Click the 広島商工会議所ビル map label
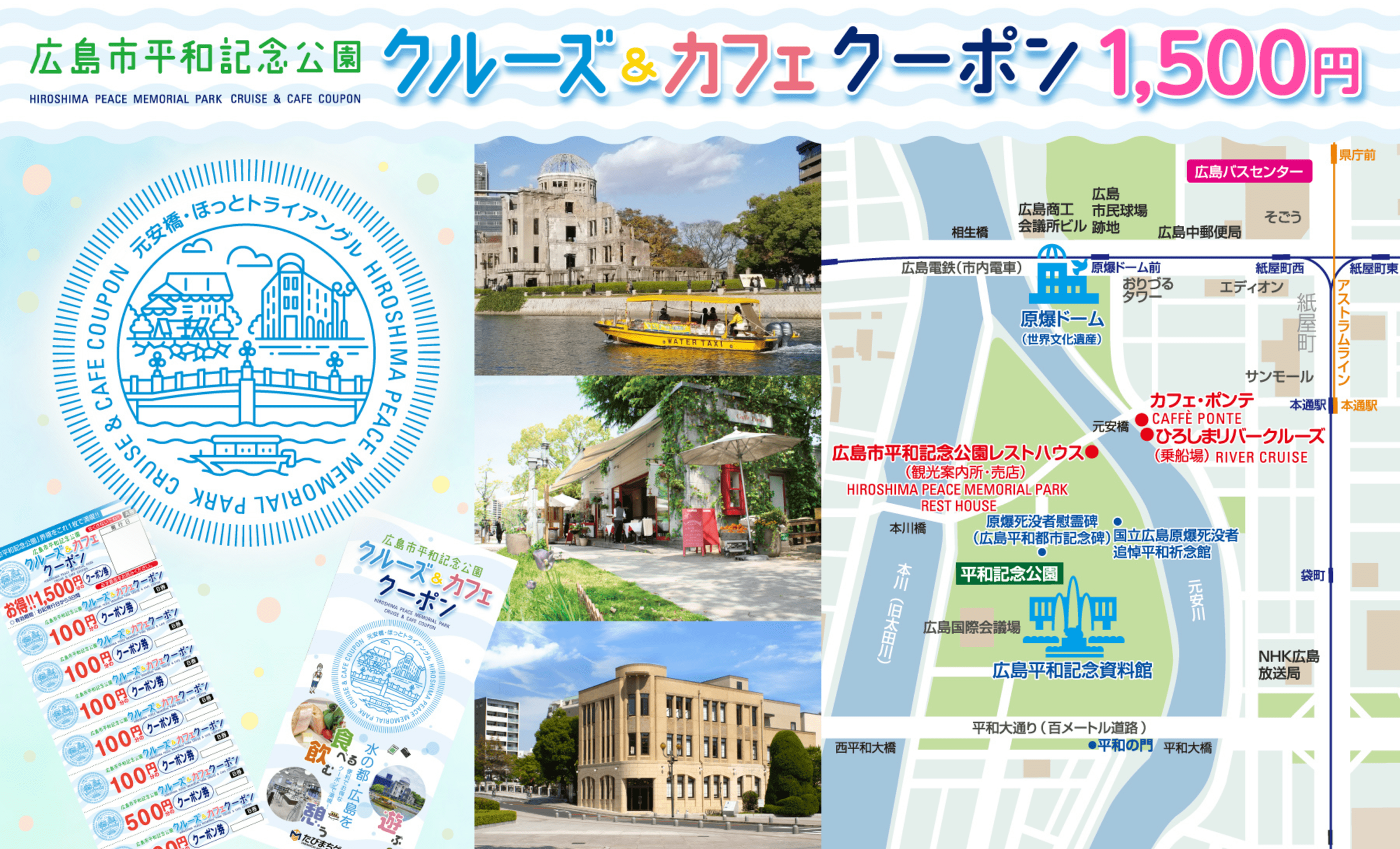 [1051, 217]
